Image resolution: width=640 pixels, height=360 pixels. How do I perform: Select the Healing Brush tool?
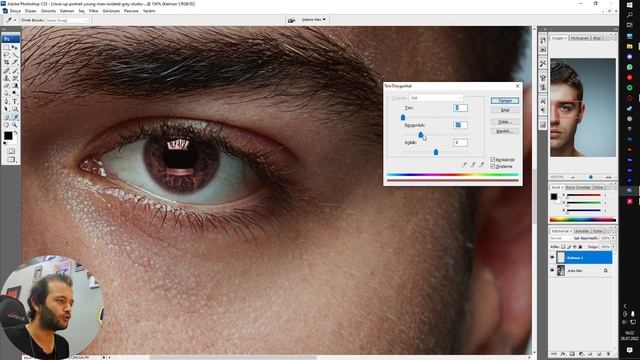coord(6,70)
